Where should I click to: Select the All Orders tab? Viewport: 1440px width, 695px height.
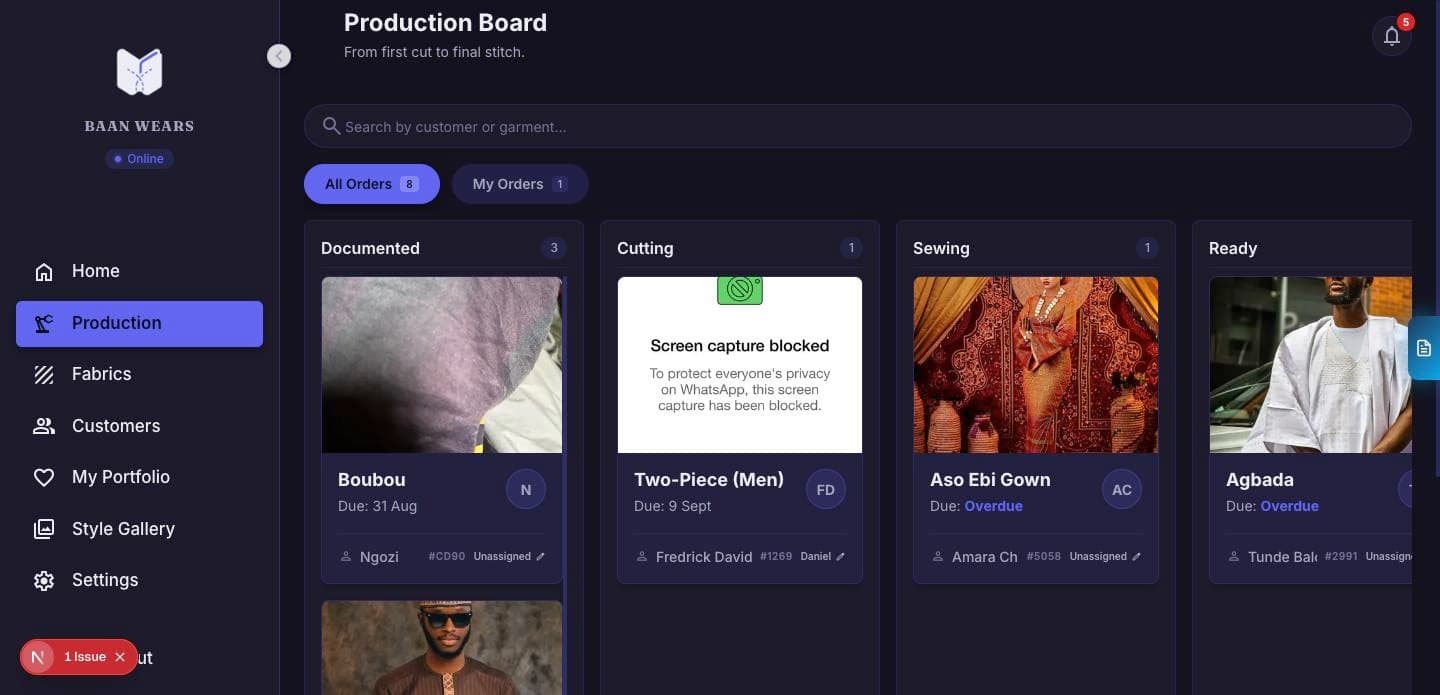(x=372, y=184)
